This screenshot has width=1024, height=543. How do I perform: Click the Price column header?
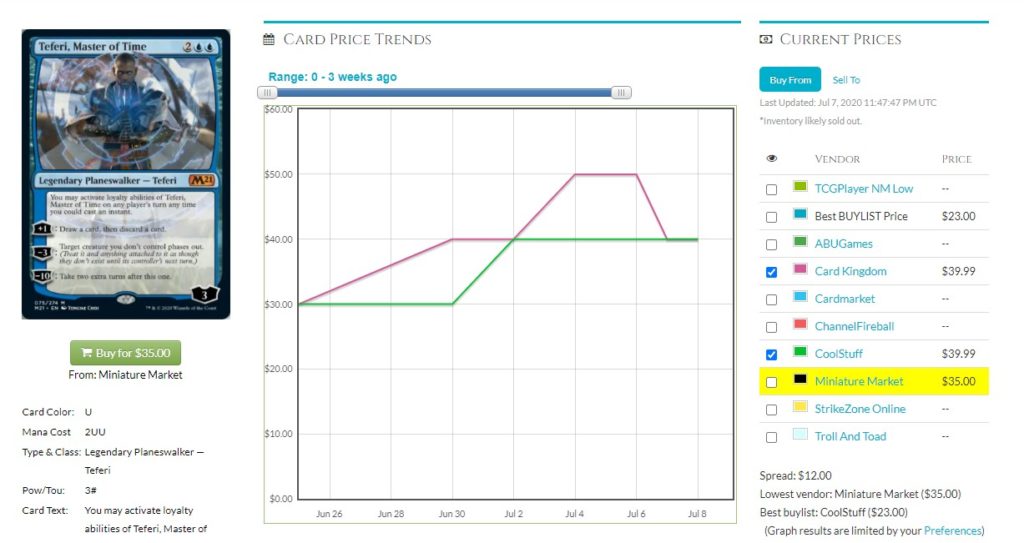point(957,159)
